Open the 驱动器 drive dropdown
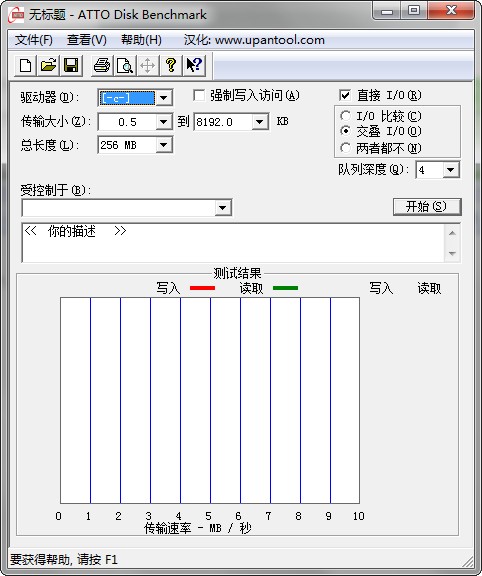Viewport: 482px width, 576px height. [163, 98]
